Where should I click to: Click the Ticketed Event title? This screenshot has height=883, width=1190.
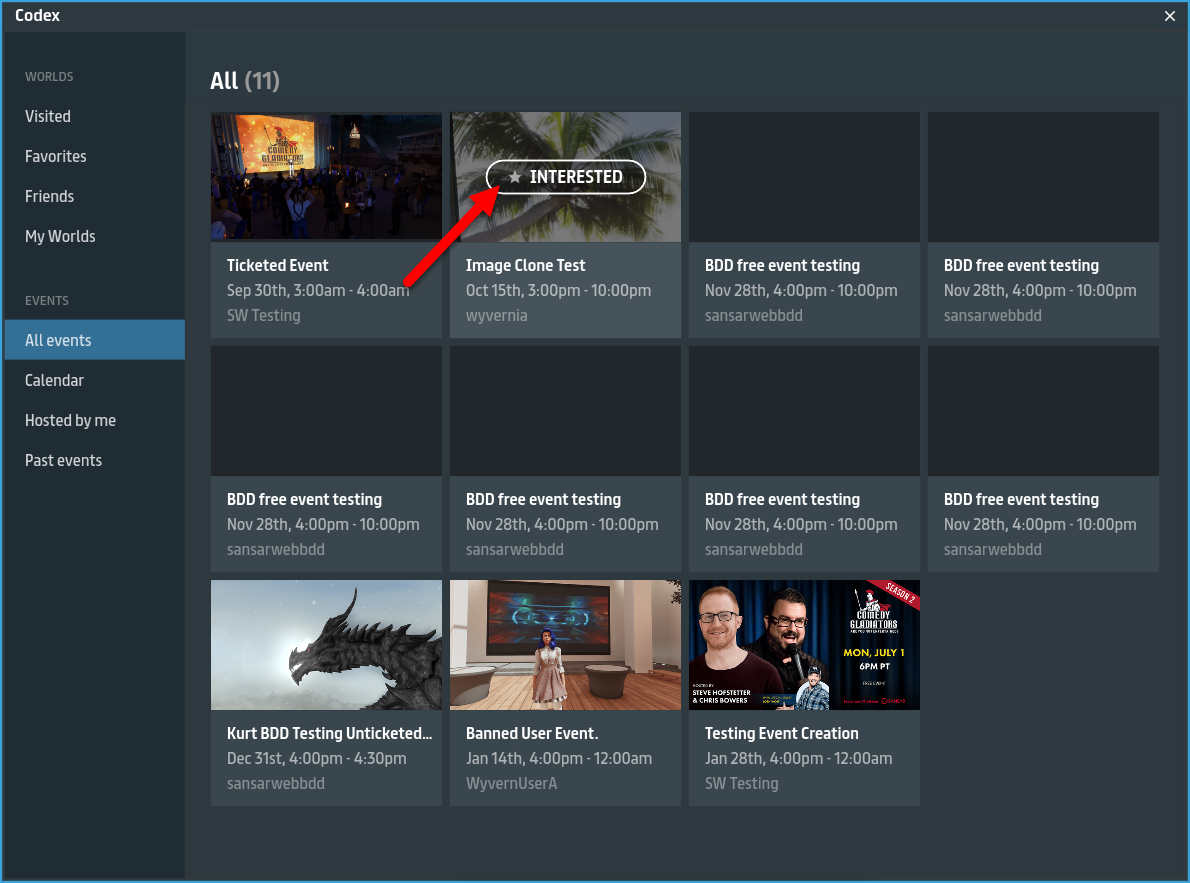(278, 265)
